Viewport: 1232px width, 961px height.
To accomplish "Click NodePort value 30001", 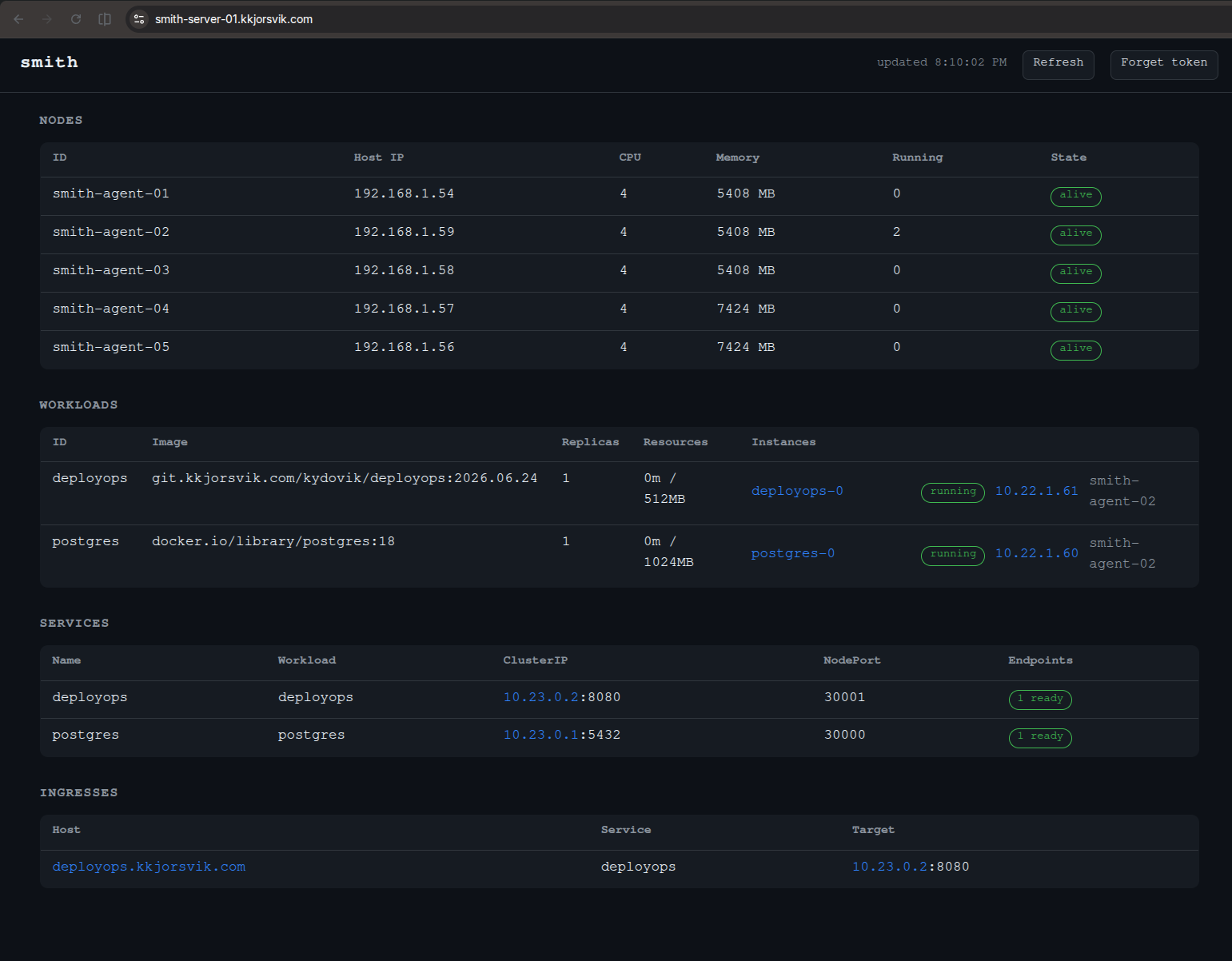I will click(844, 697).
